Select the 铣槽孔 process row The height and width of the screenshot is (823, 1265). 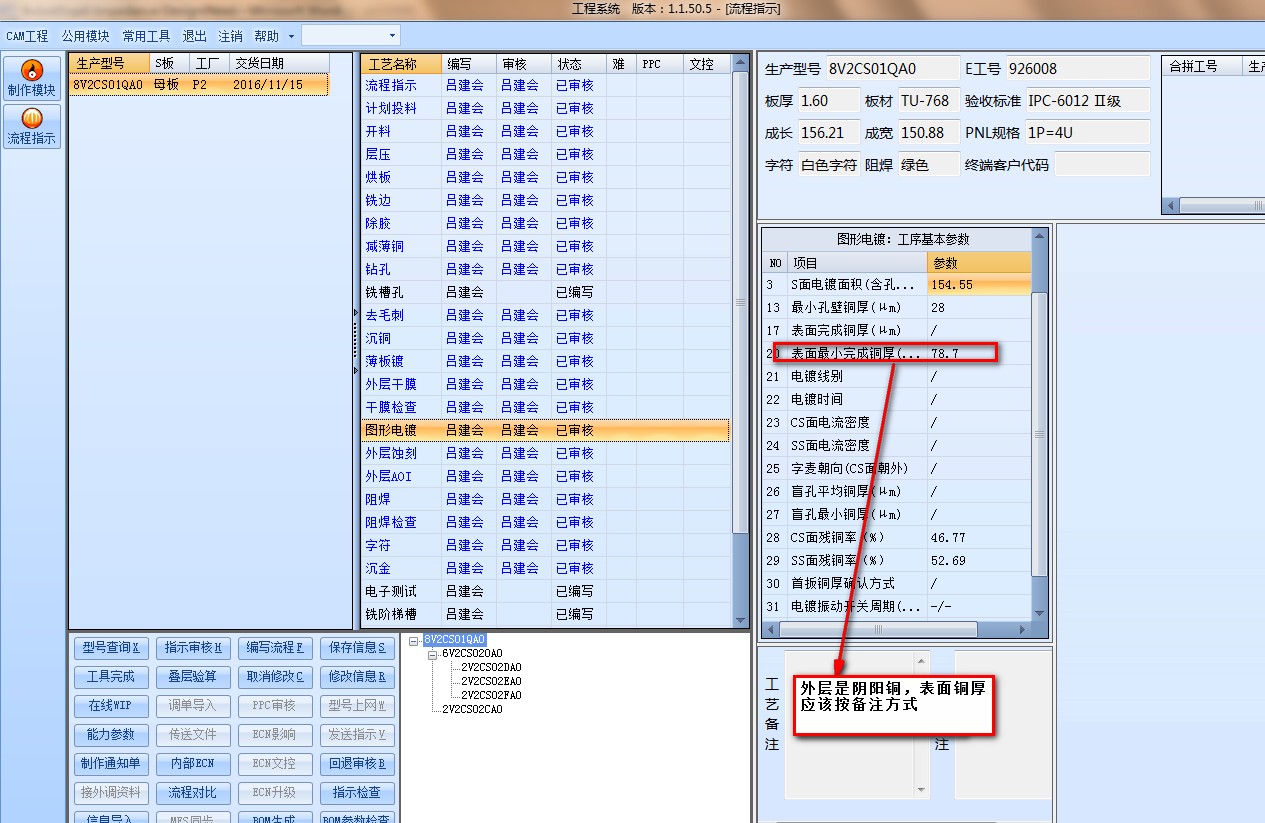546,292
